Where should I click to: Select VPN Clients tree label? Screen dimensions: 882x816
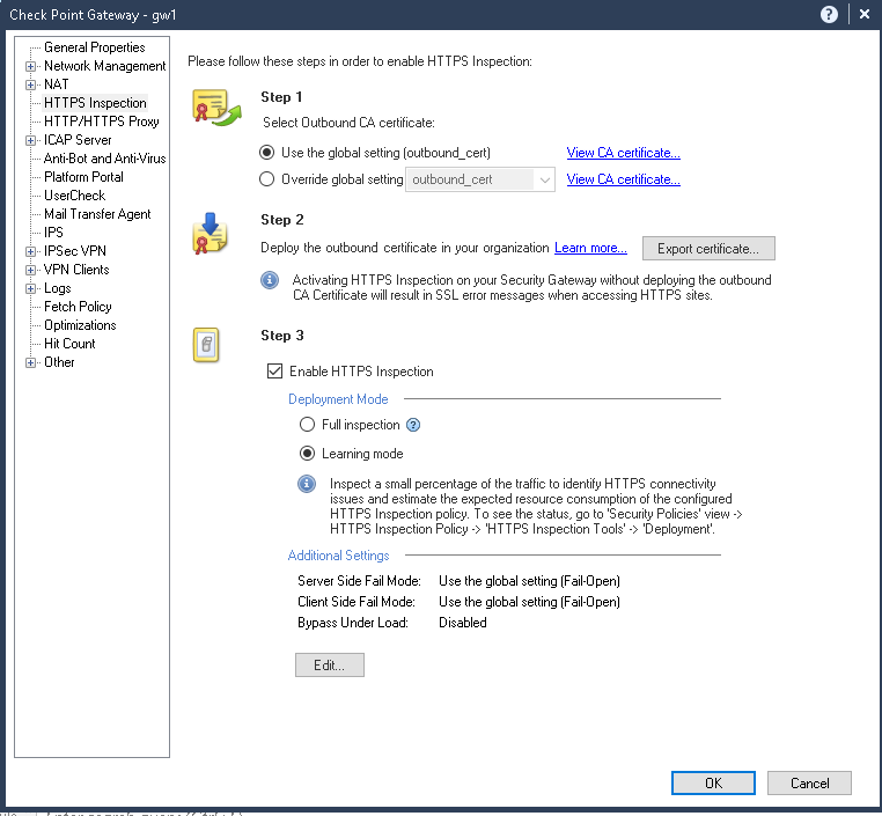(76, 269)
